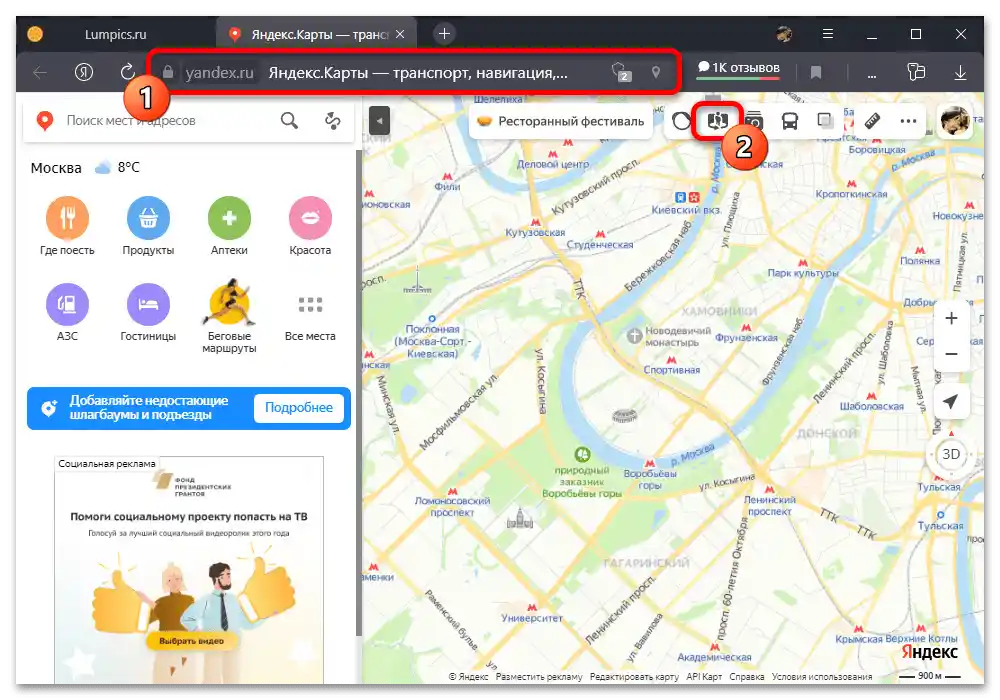Image resolution: width=1000 pixels, height=700 pixels.
Task: Open the Гостиницы category
Action: pos(148,312)
